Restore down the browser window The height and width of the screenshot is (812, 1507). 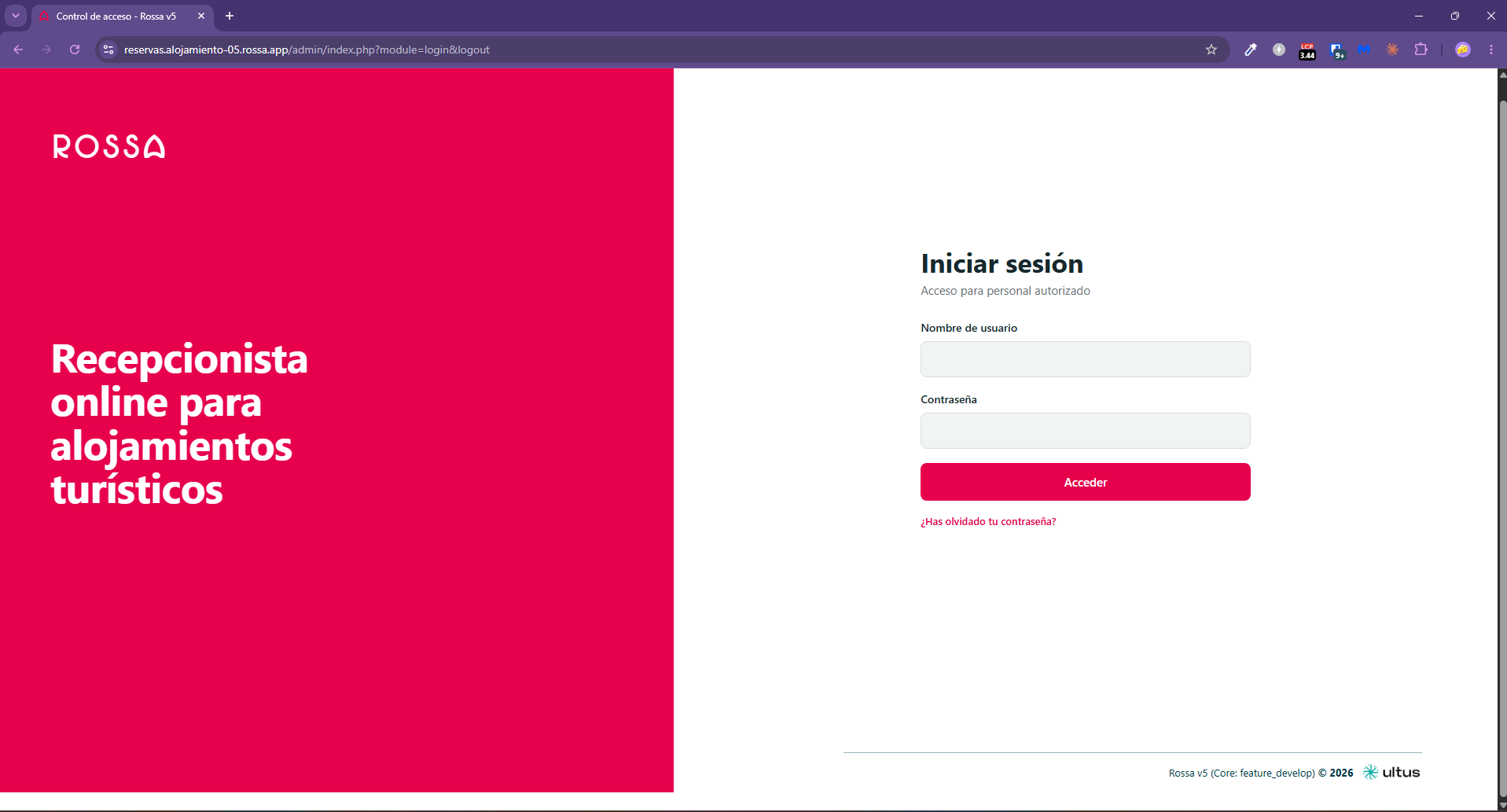(x=1455, y=16)
